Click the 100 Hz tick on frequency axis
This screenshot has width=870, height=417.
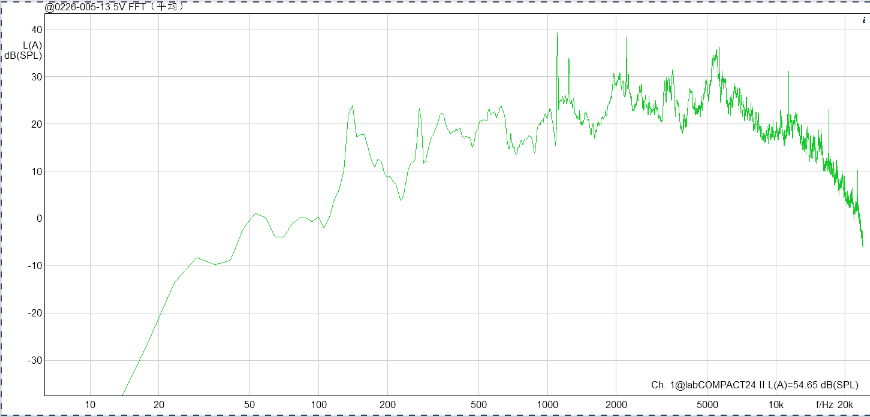pos(319,403)
